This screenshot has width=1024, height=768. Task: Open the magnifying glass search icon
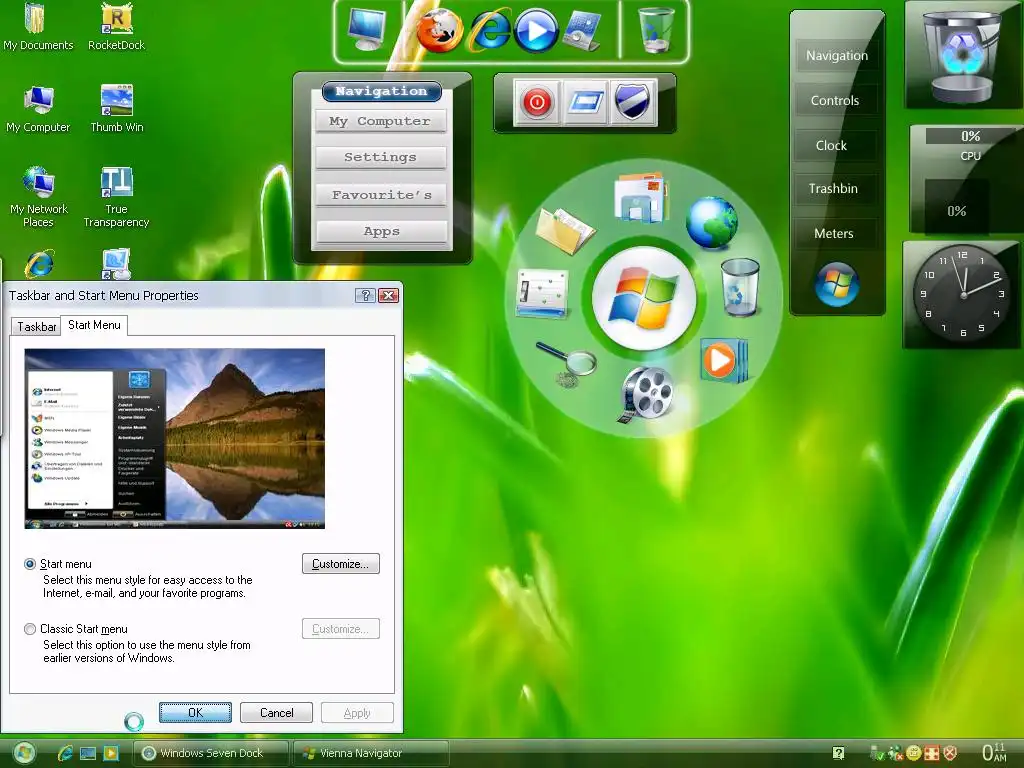click(x=566, y=363)
